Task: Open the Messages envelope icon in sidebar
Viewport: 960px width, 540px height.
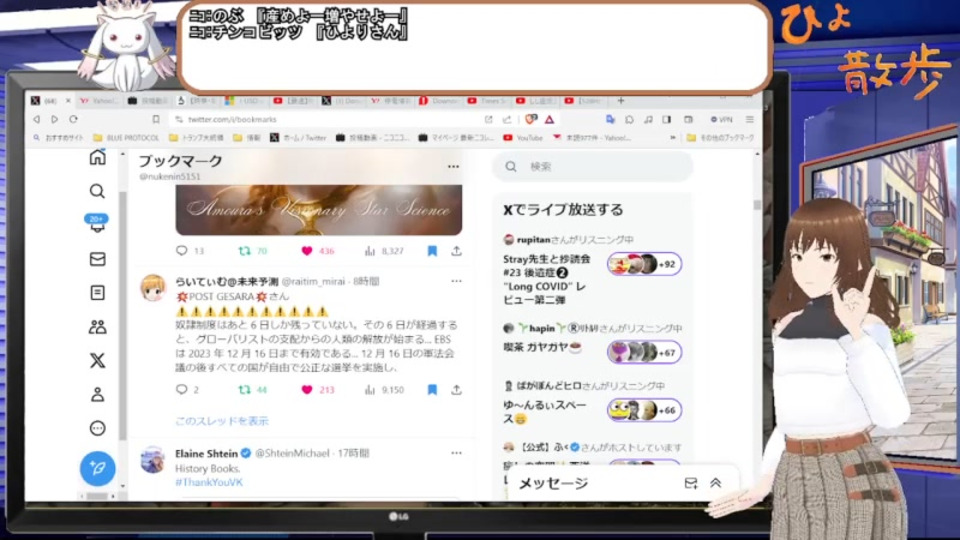Action: tap(97, 259)
